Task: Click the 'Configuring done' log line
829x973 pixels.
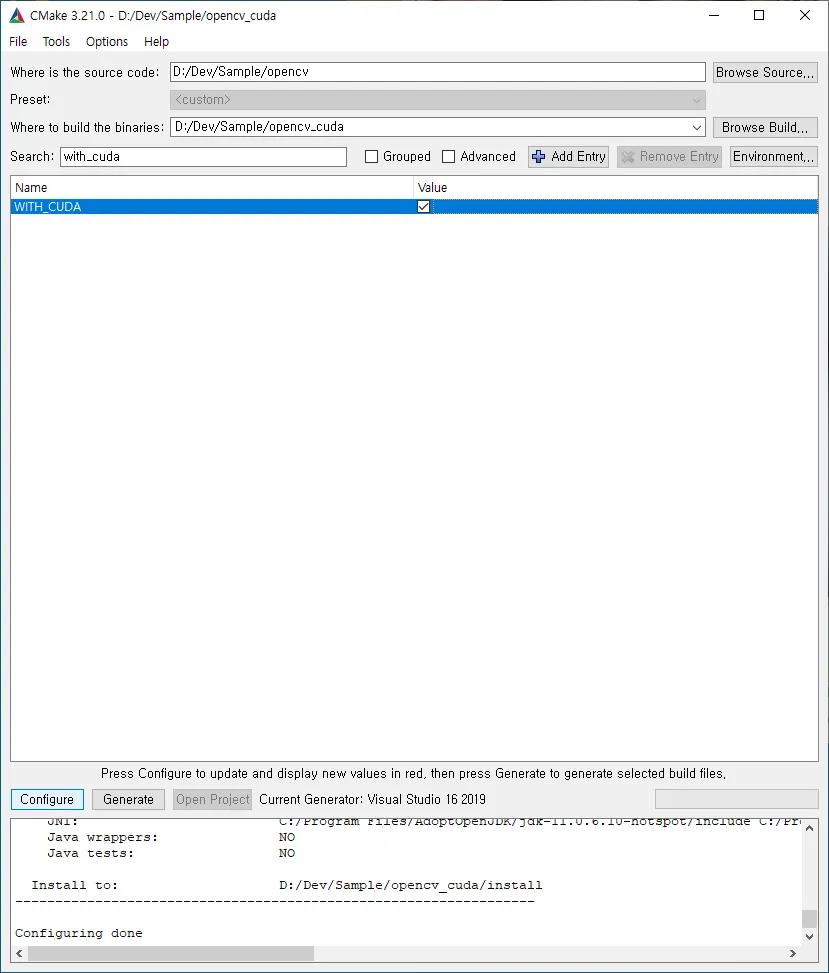Action: 79,933
